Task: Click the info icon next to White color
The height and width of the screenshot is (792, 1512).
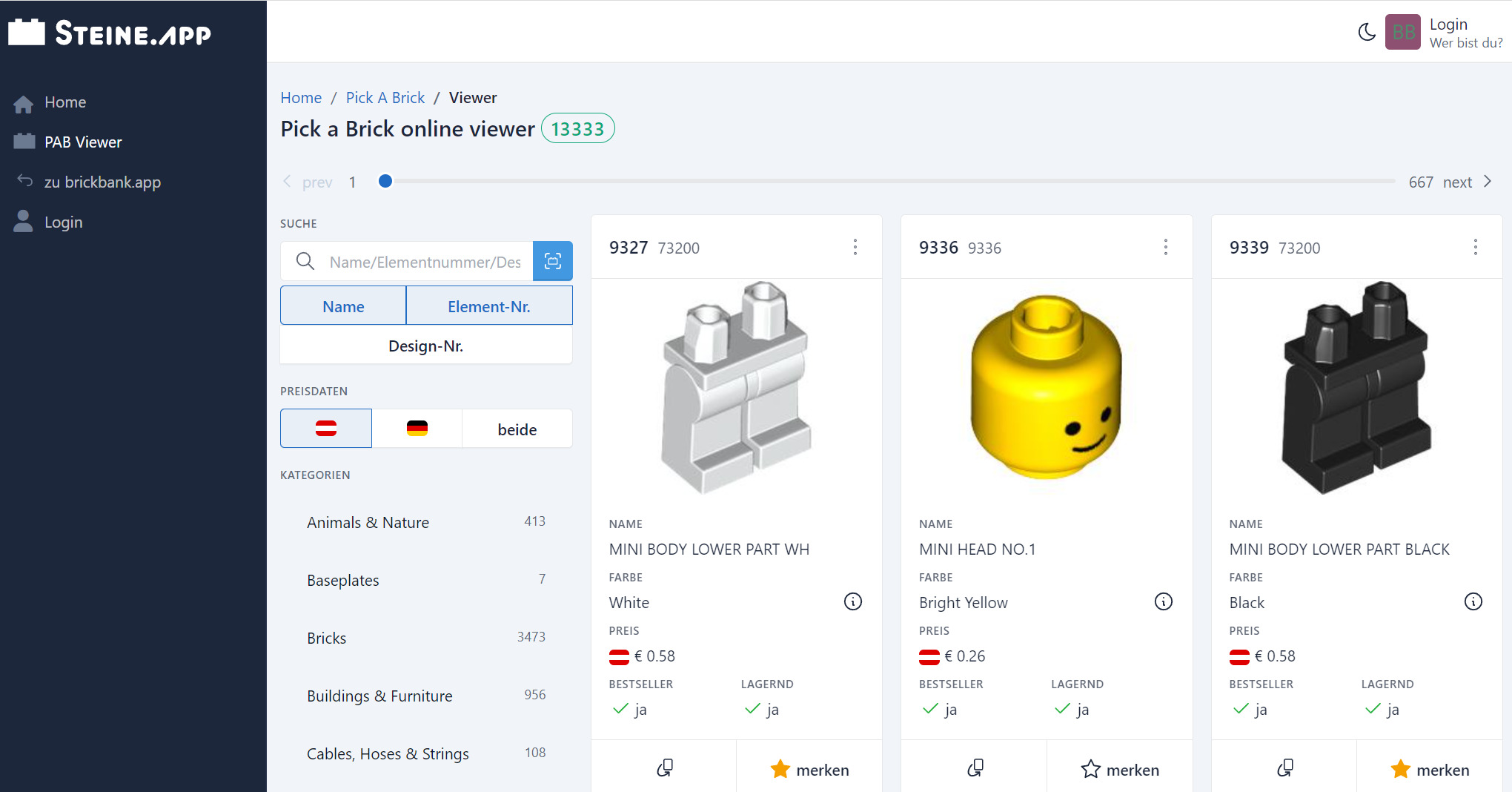Action: pos(853,601)
